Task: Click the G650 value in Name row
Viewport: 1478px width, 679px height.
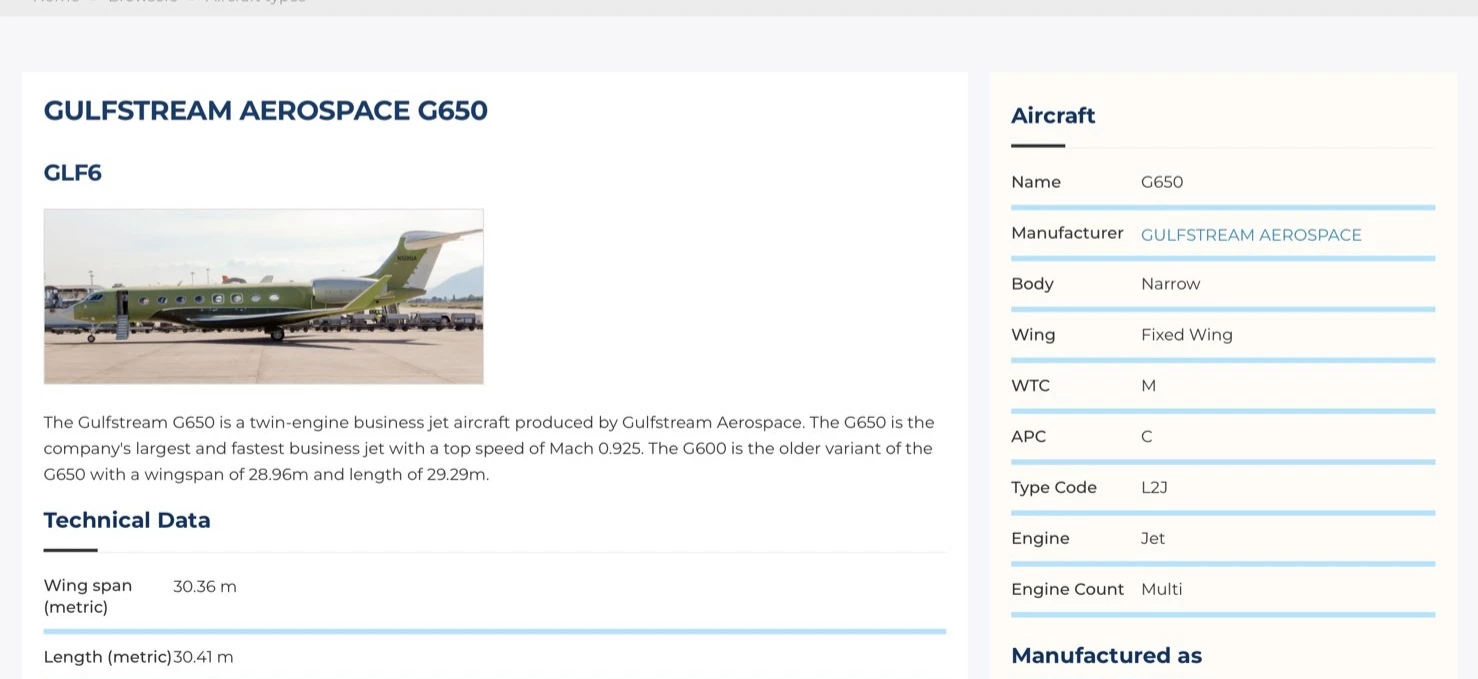Action: pos(1162,182)
